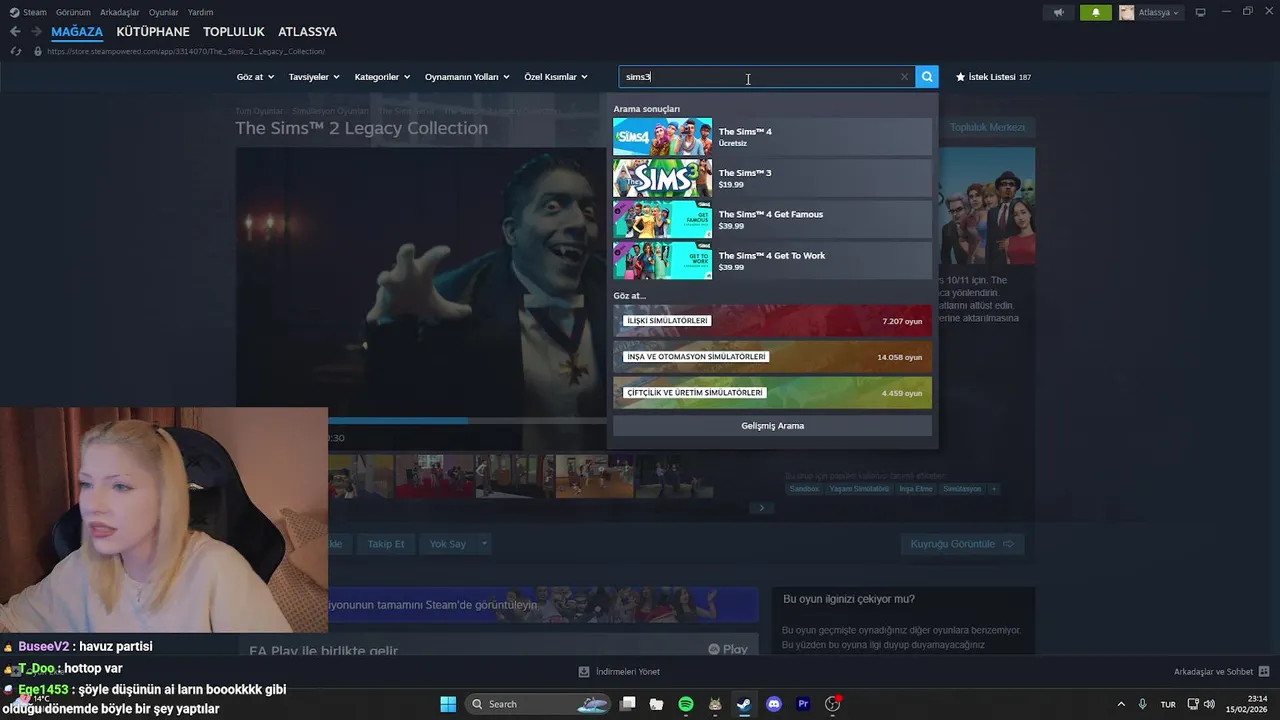Open the Windows Start menu
Image resolution: width=1280 pixels, height=720 pixels.
pyautogui.click(x=448, y=704)
